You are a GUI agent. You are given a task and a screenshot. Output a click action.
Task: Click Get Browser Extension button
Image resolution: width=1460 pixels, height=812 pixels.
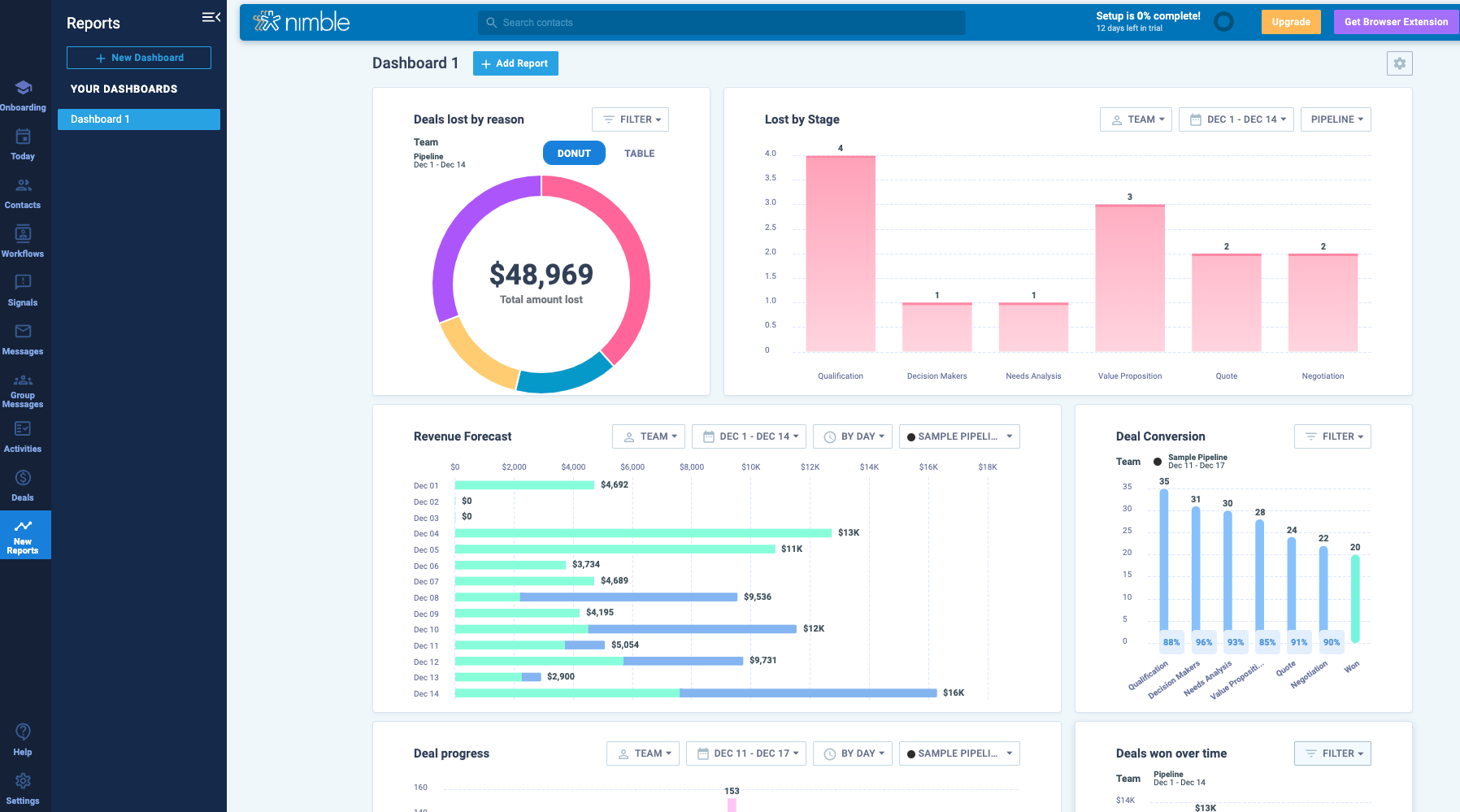pyautogui.click(x=1396, y=22)
